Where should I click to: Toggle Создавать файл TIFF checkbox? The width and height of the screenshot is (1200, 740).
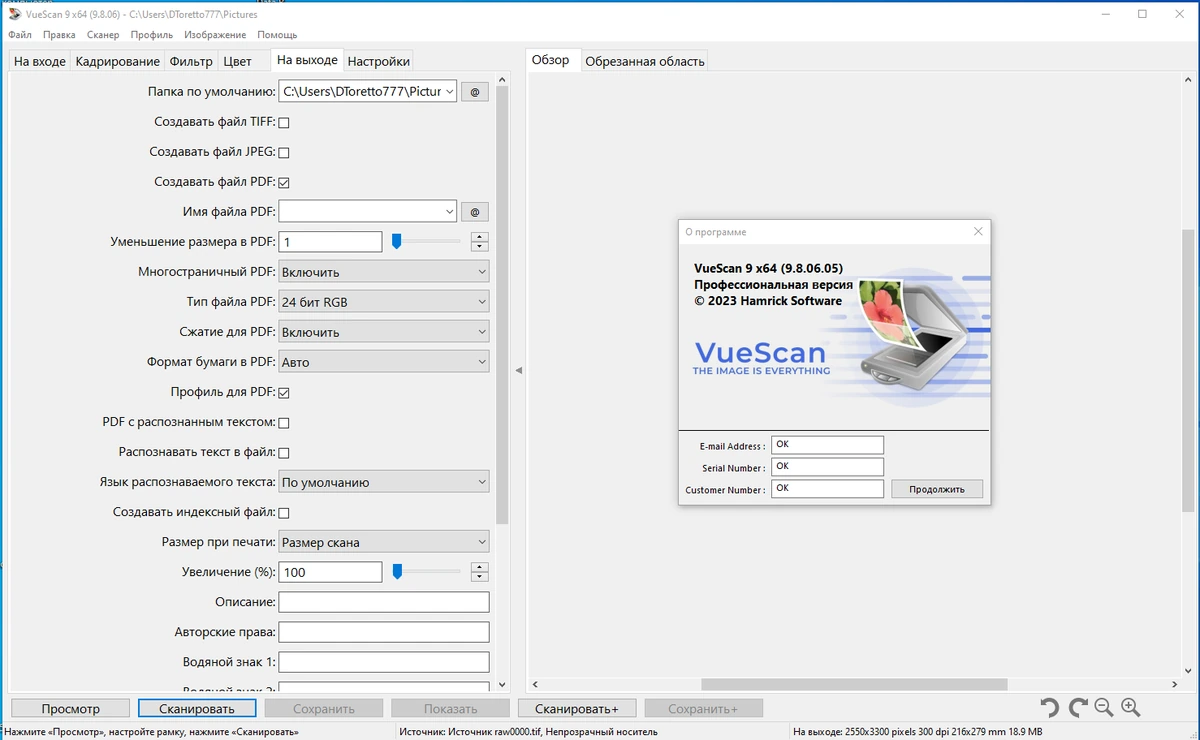coord(284,123)
